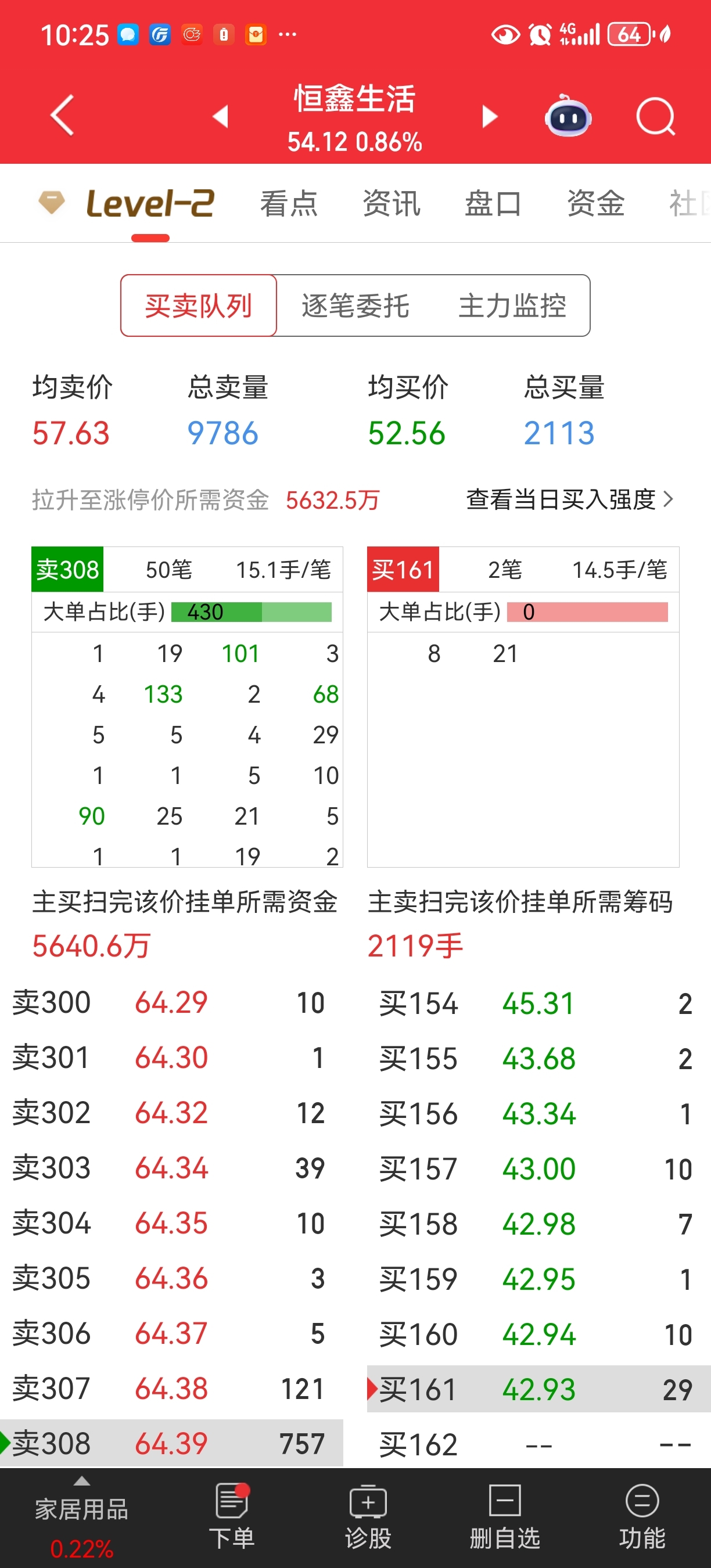This screenshot has width=711, height=1568.
Task: Tap 均买价 value 52.56
Action: [x=407, y=433]
